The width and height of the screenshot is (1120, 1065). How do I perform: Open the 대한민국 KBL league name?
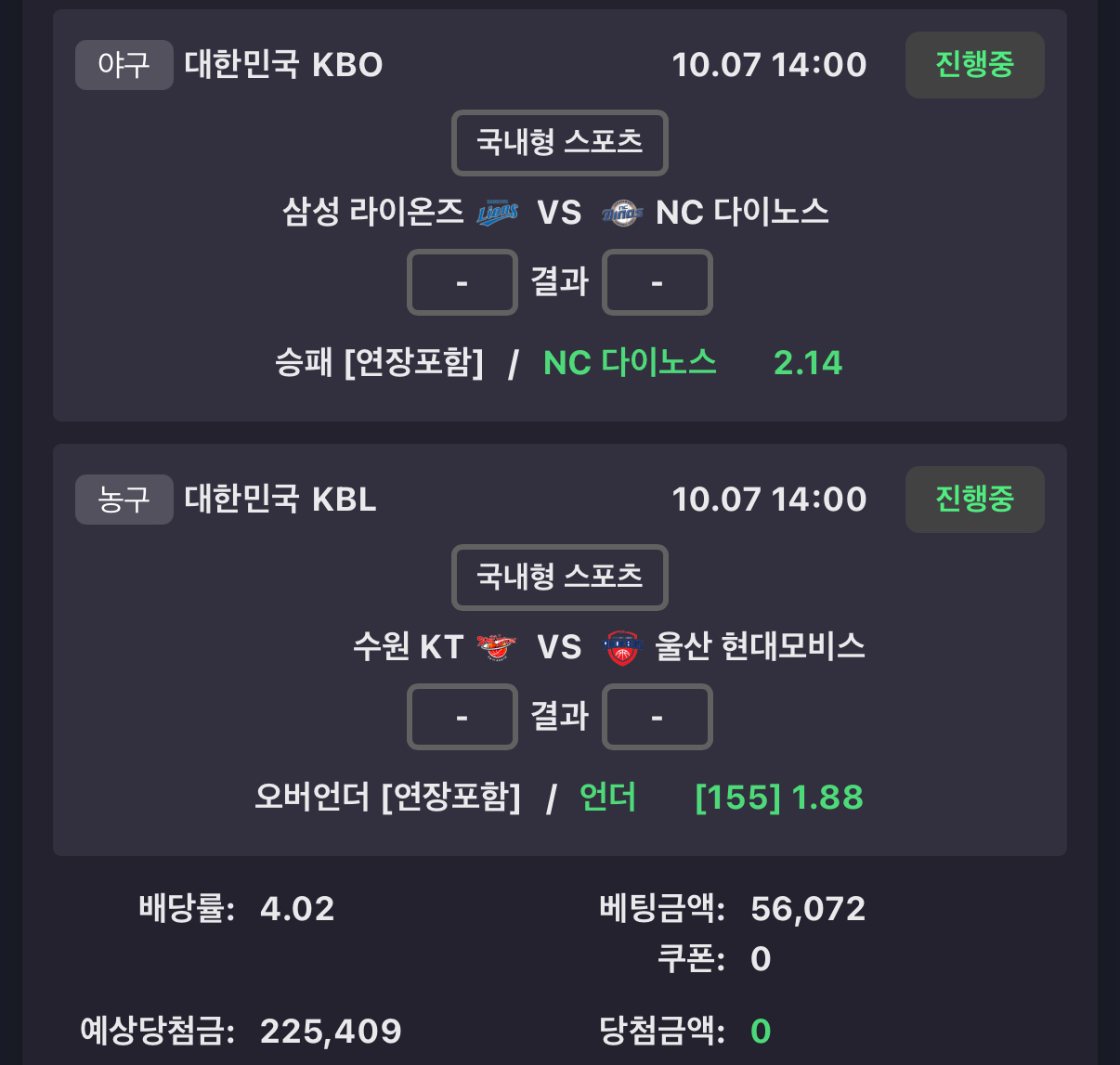[x=280, y=500]
